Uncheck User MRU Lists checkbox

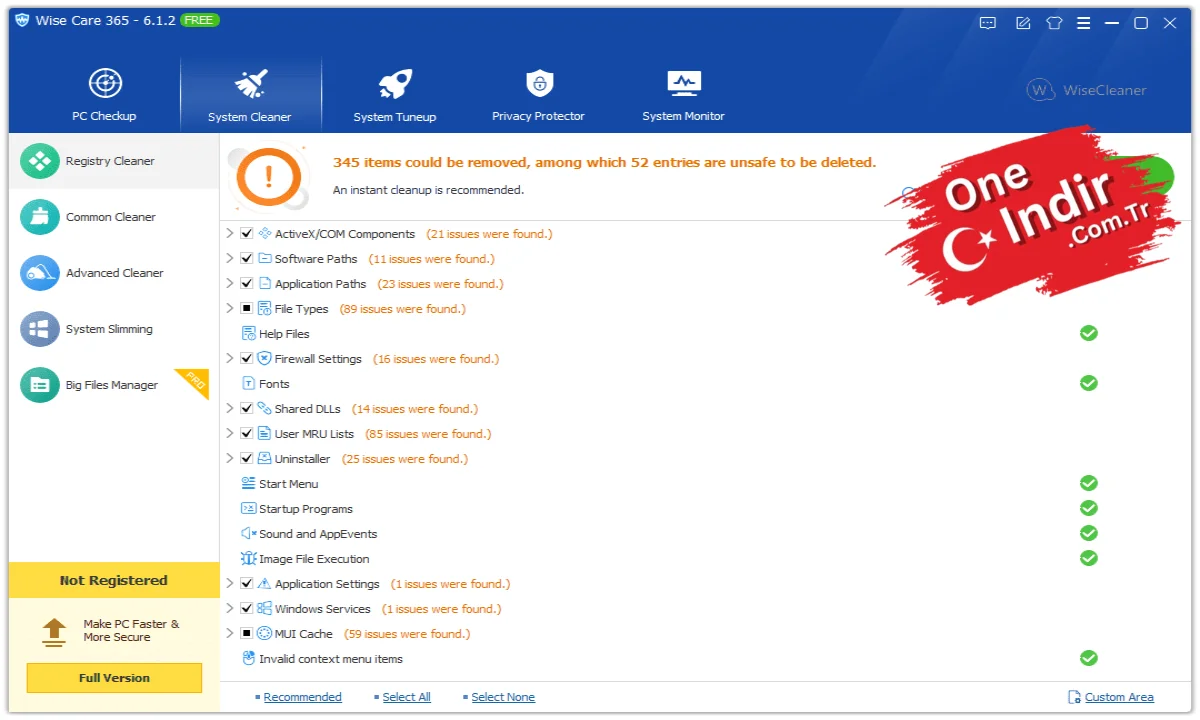[247, 434]
